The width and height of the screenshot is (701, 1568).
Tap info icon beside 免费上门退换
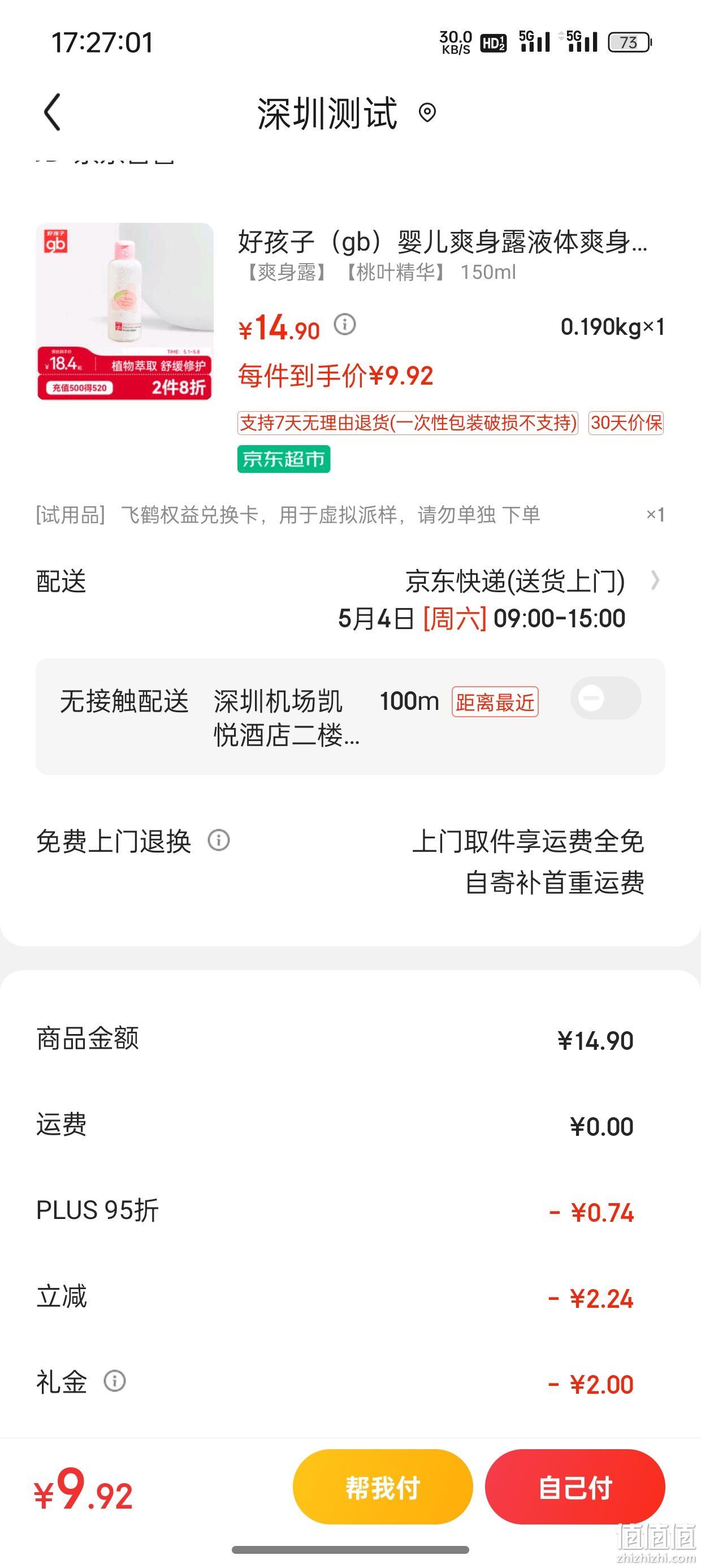click(218, 841)
